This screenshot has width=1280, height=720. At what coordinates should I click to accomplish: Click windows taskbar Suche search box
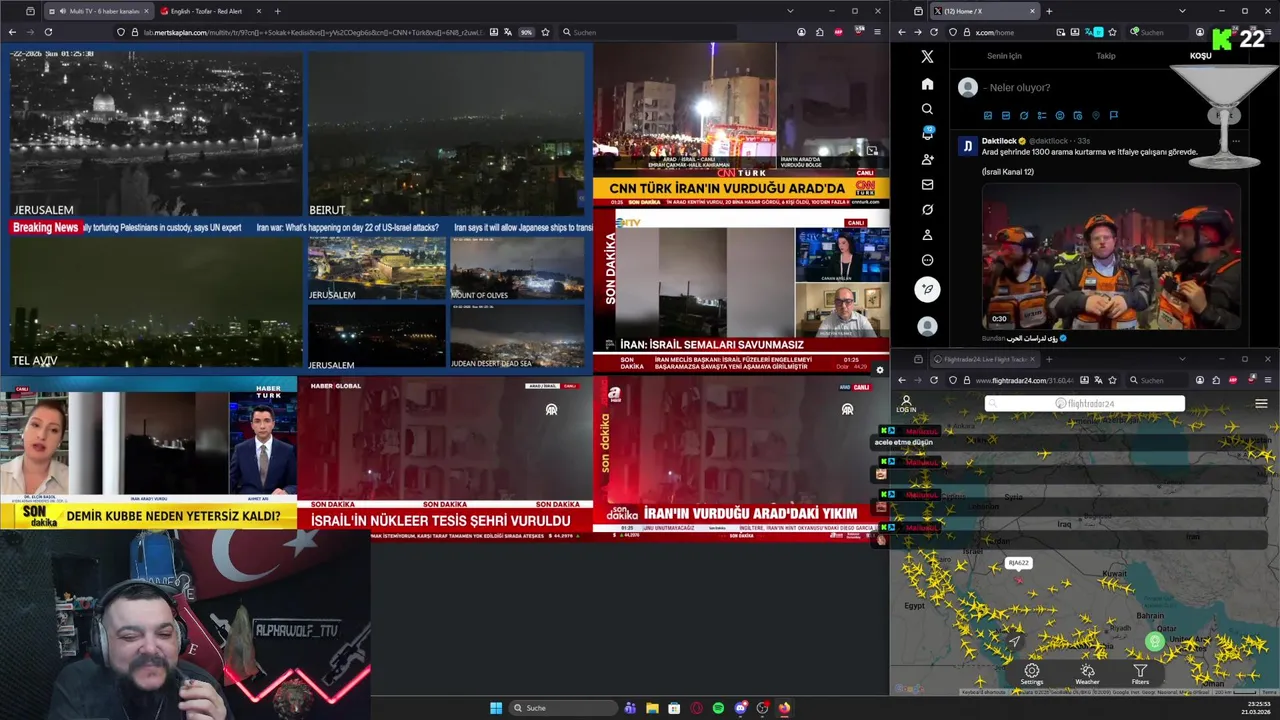[563, 708]
